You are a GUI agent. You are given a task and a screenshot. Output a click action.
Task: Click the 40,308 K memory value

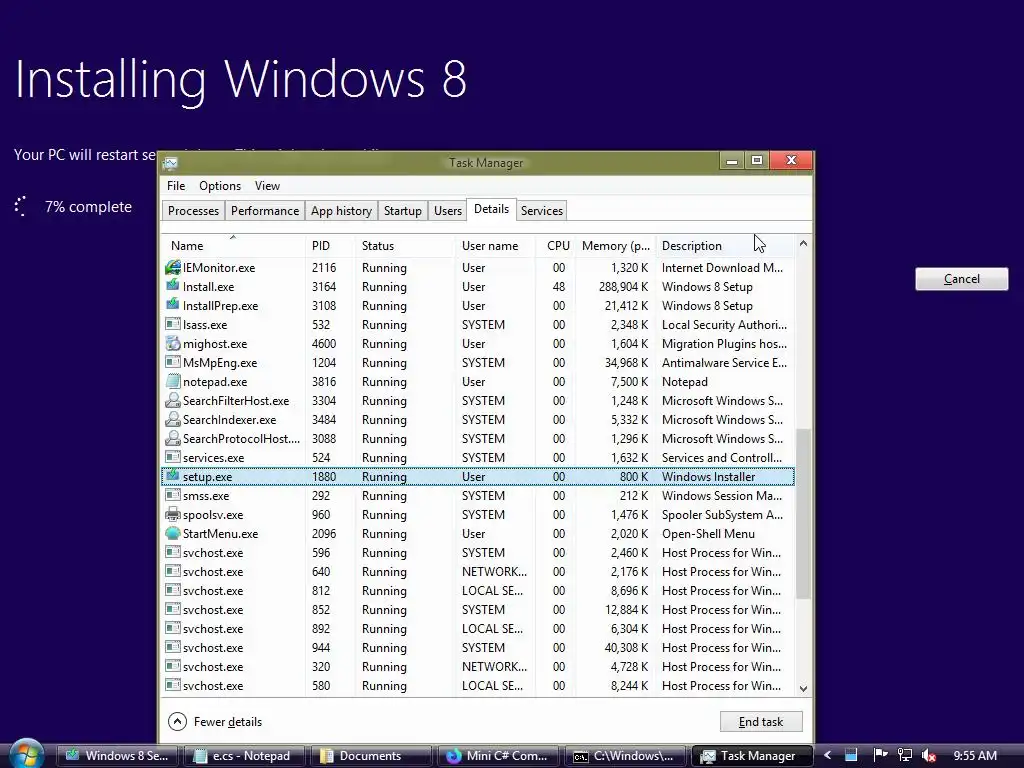point(626,648)
